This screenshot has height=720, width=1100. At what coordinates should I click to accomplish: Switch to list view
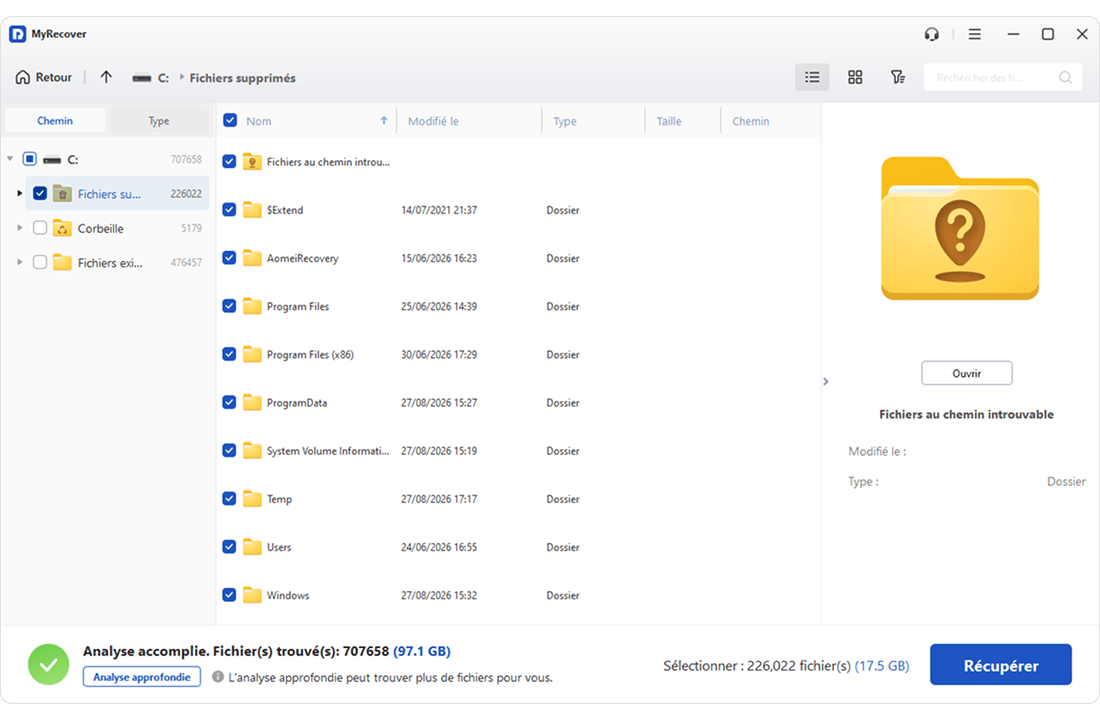812,77
